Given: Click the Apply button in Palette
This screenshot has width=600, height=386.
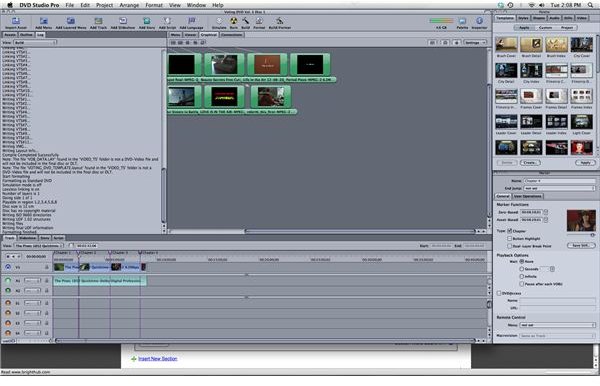Looking at the screenshot, I should tap(585, 163).
